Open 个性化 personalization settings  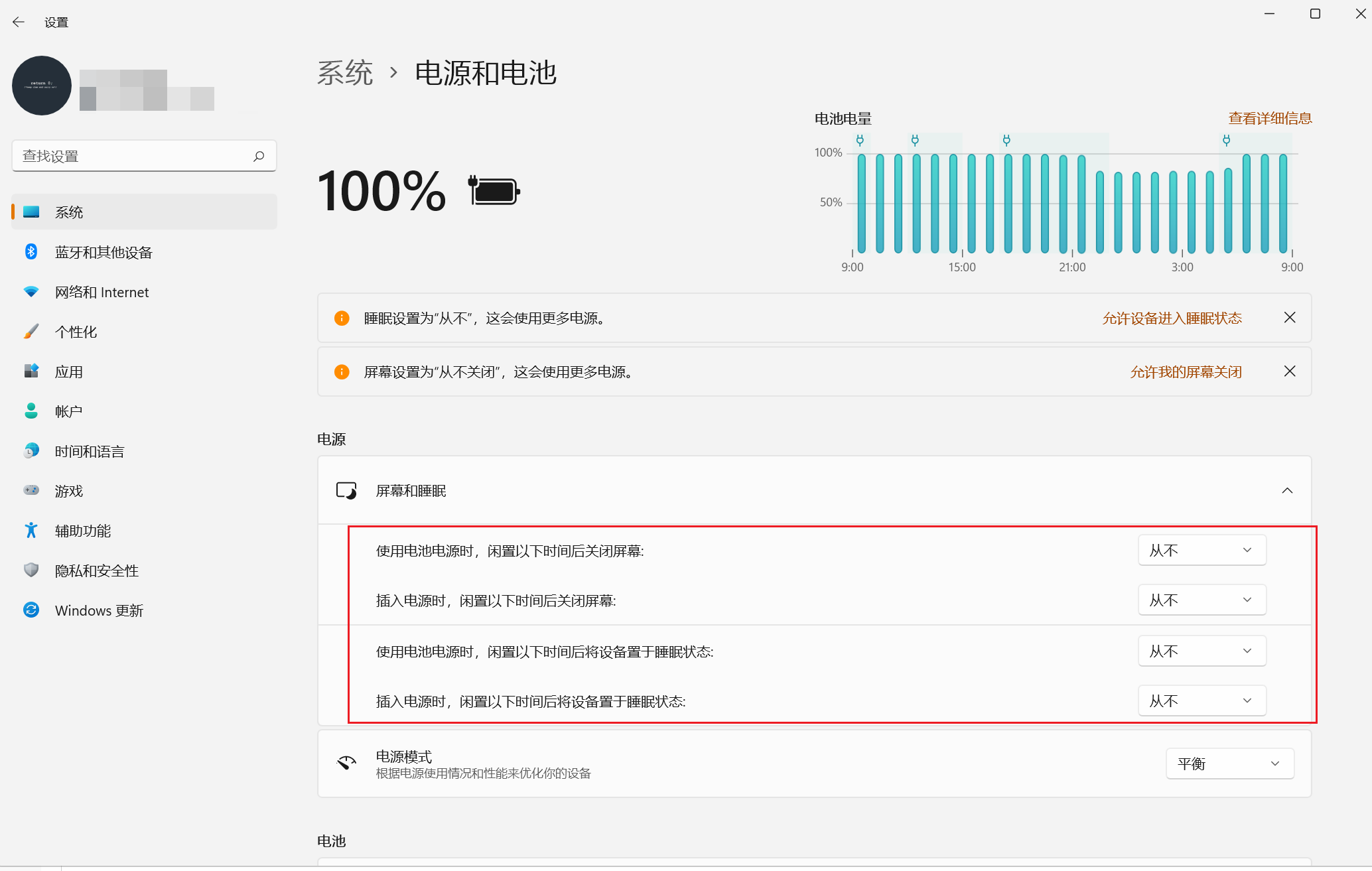tap(76, 332)
